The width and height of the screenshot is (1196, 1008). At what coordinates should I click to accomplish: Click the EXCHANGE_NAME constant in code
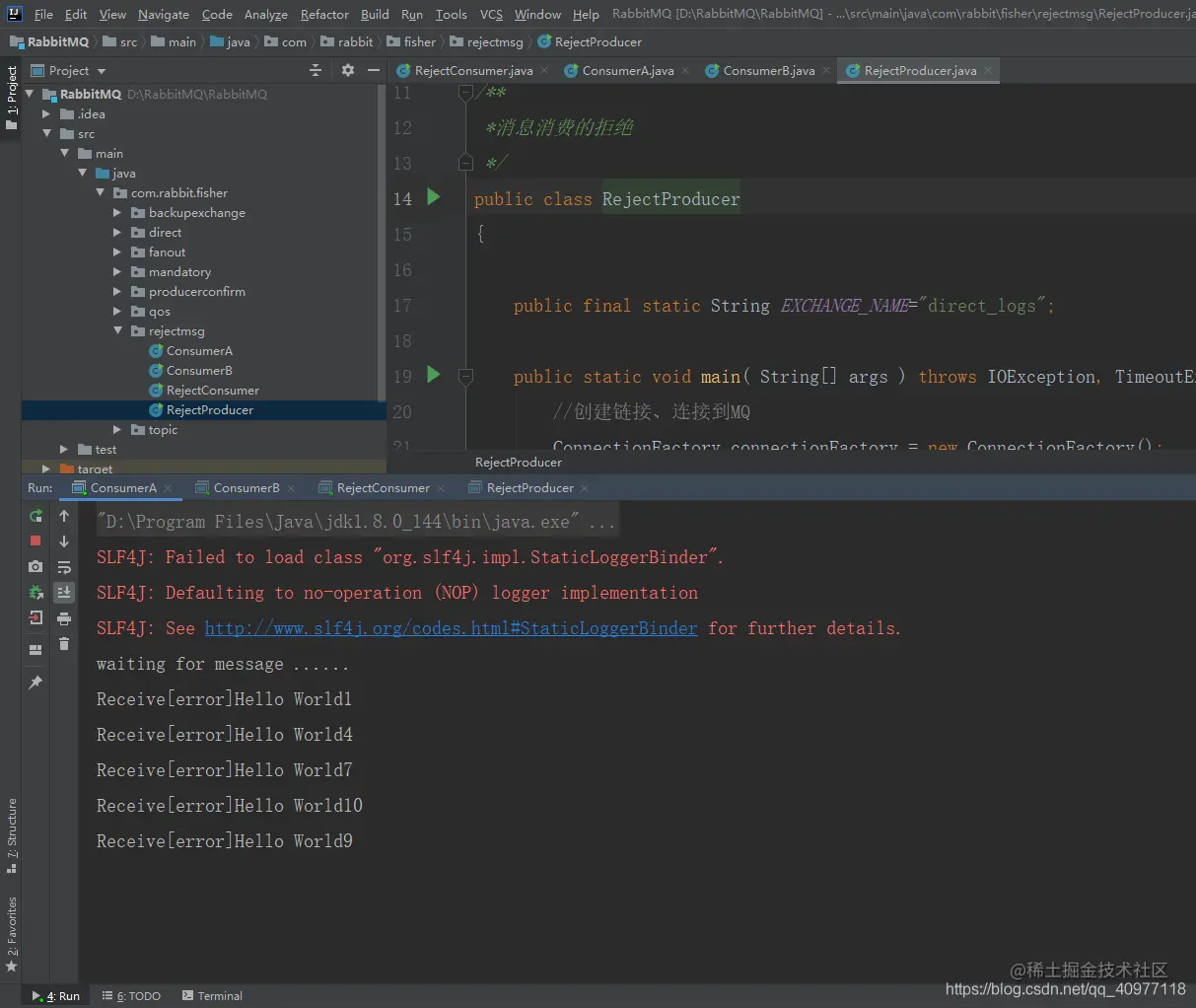844,306
